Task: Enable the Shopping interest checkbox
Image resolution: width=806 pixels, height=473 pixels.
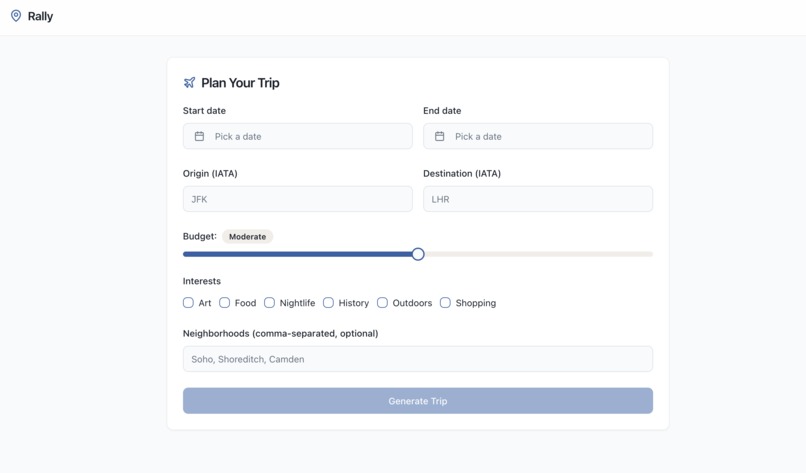Action: point(445,302)
